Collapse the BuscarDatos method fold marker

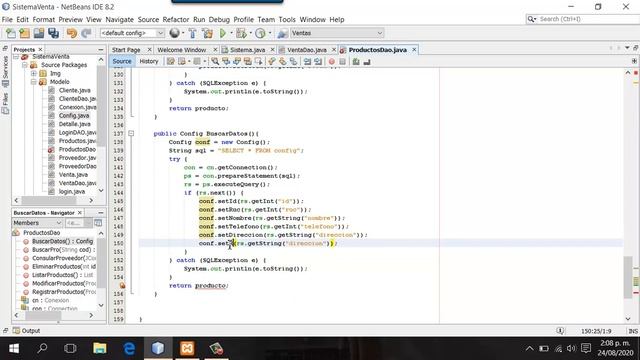click(131, 133)
